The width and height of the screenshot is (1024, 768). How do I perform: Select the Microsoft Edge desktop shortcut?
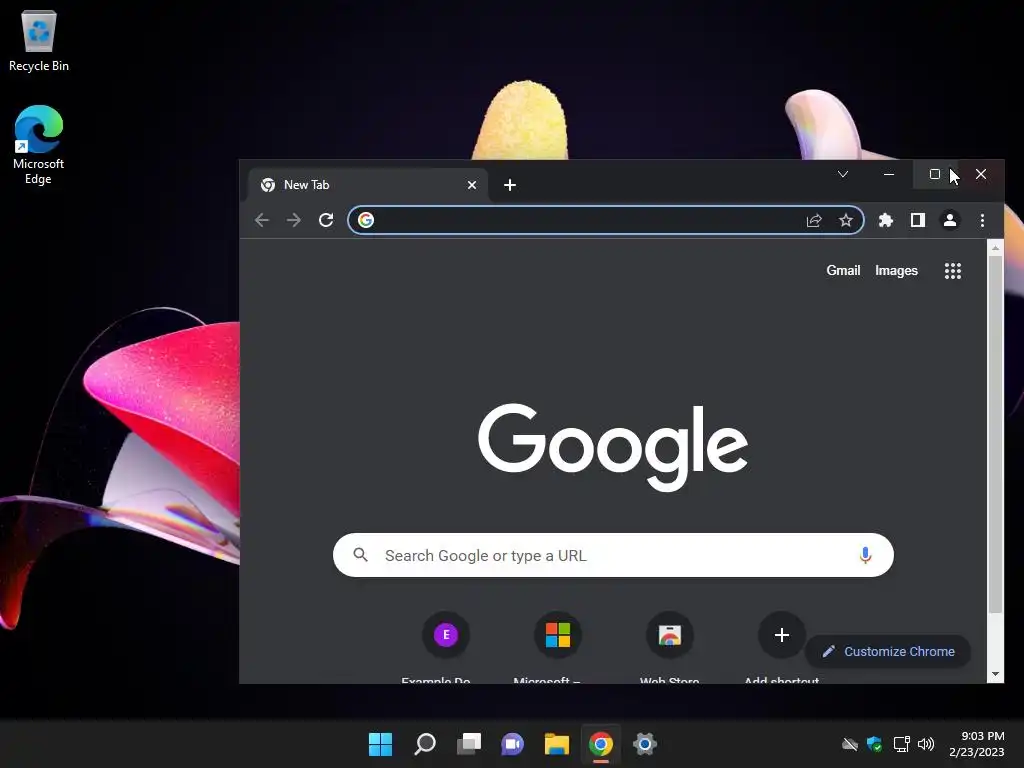39,145
